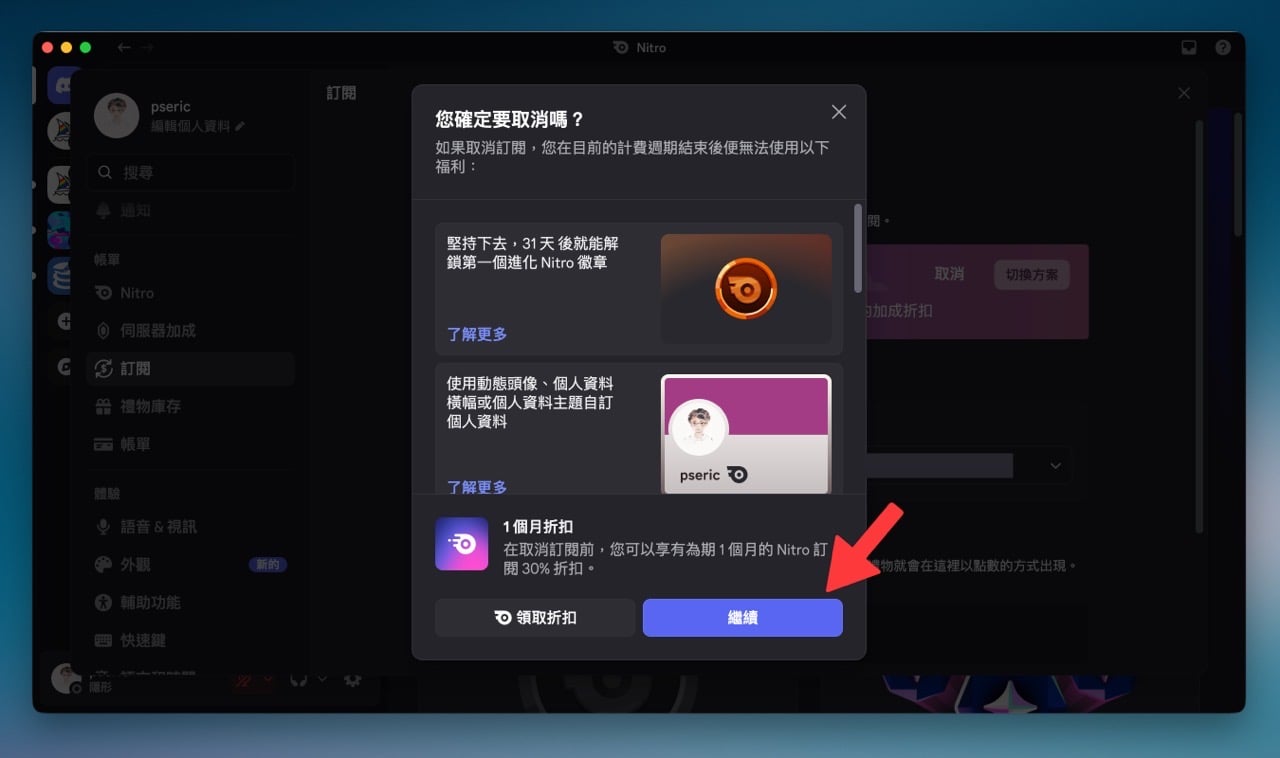Click the purple Nitro discount icon
Viewport: 1280px width, 758px height.
(x=462, y=544)
